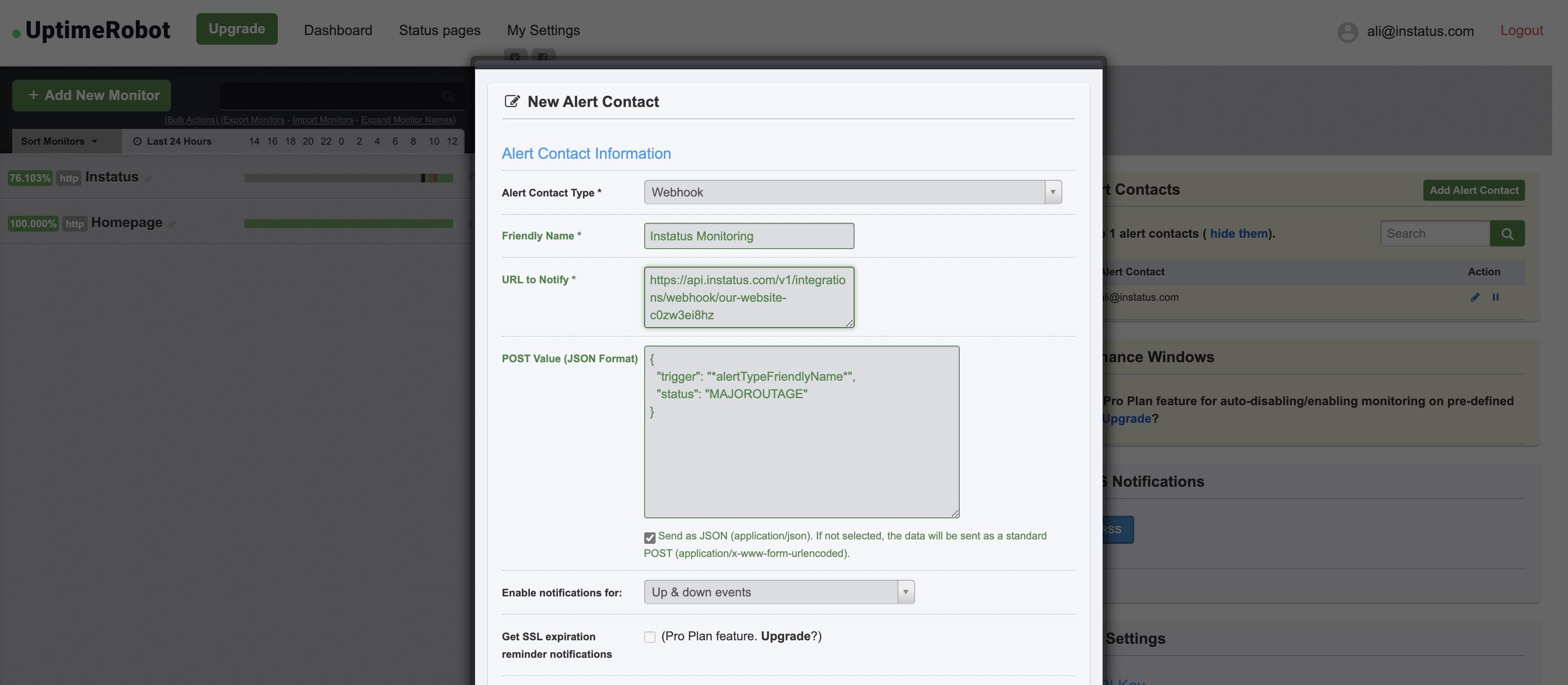Click the edit icon beside New Alert Contact

point(512,101)
